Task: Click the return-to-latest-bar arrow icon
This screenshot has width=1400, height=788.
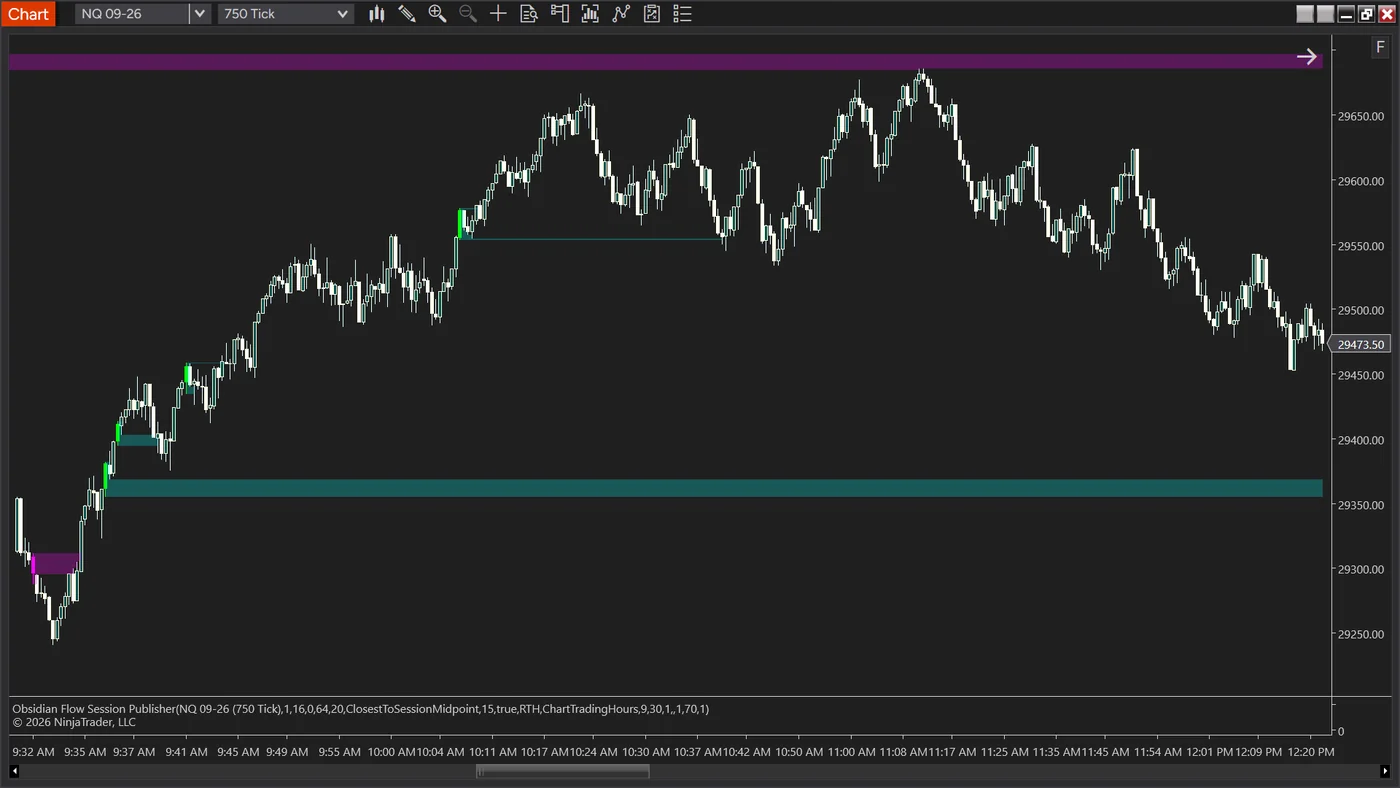Action: (1307, 57)
